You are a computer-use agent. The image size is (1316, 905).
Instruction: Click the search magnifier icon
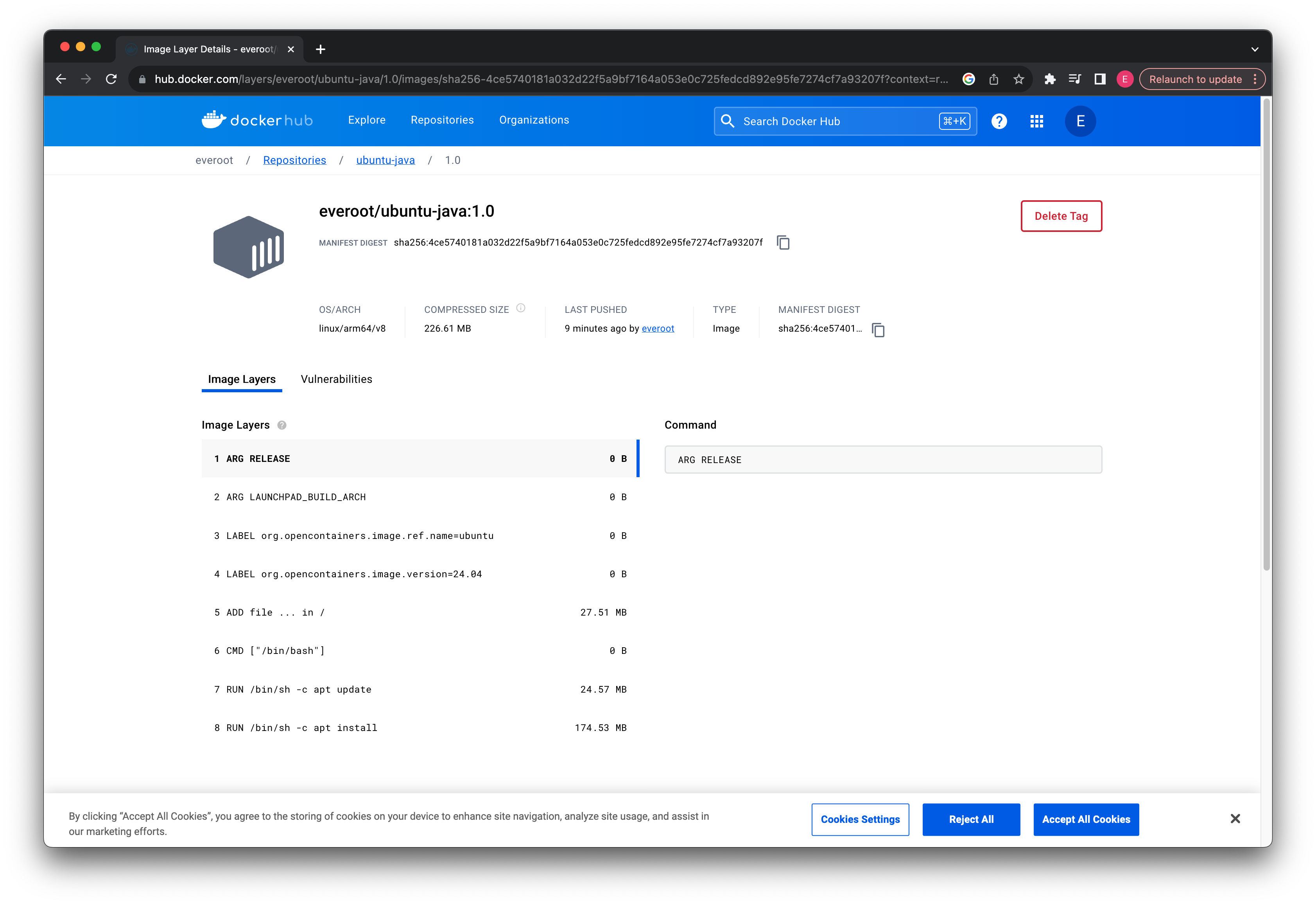[727, 121]
